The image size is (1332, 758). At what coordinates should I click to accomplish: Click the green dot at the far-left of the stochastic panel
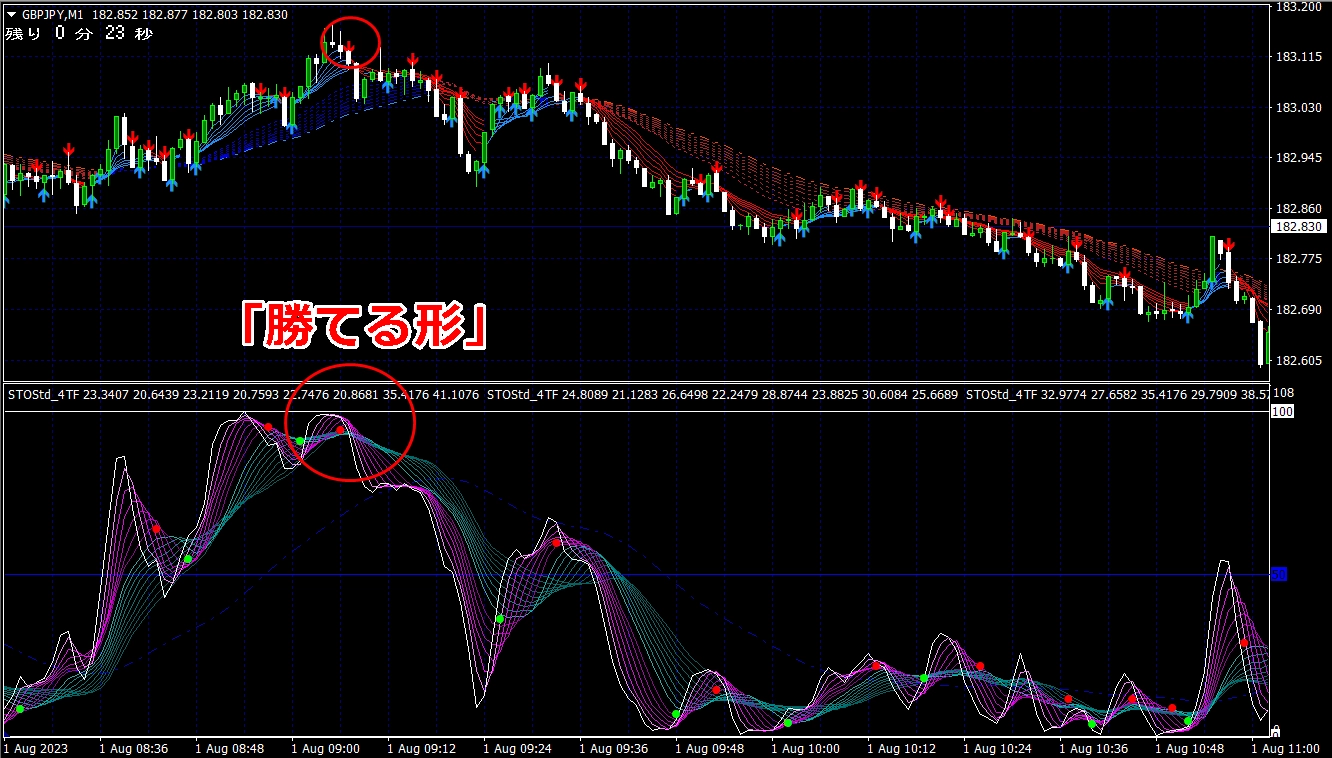point(19,709)
